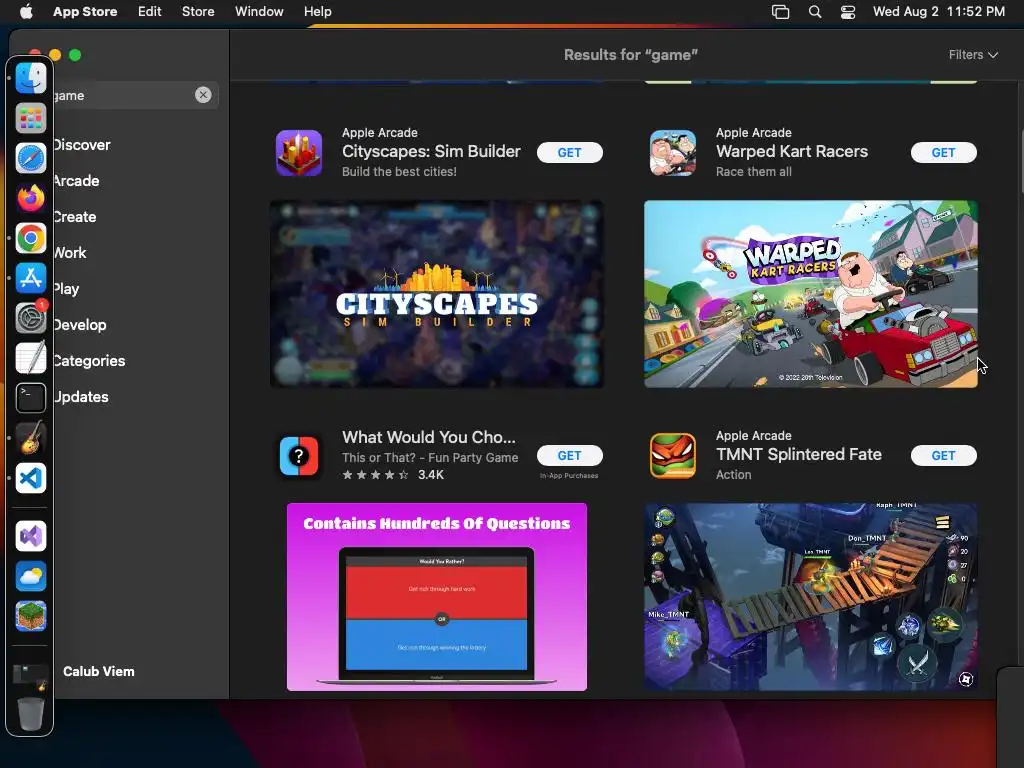Open the Cityscapes Sim Builder preview image

pos(436,294)
